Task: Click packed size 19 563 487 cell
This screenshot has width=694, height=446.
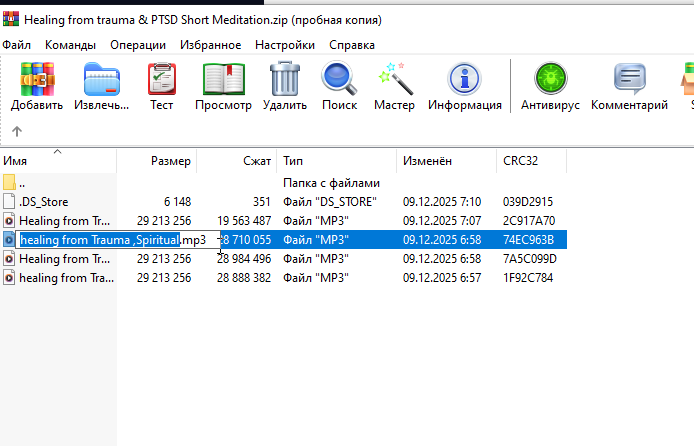Action: [244, 220]
